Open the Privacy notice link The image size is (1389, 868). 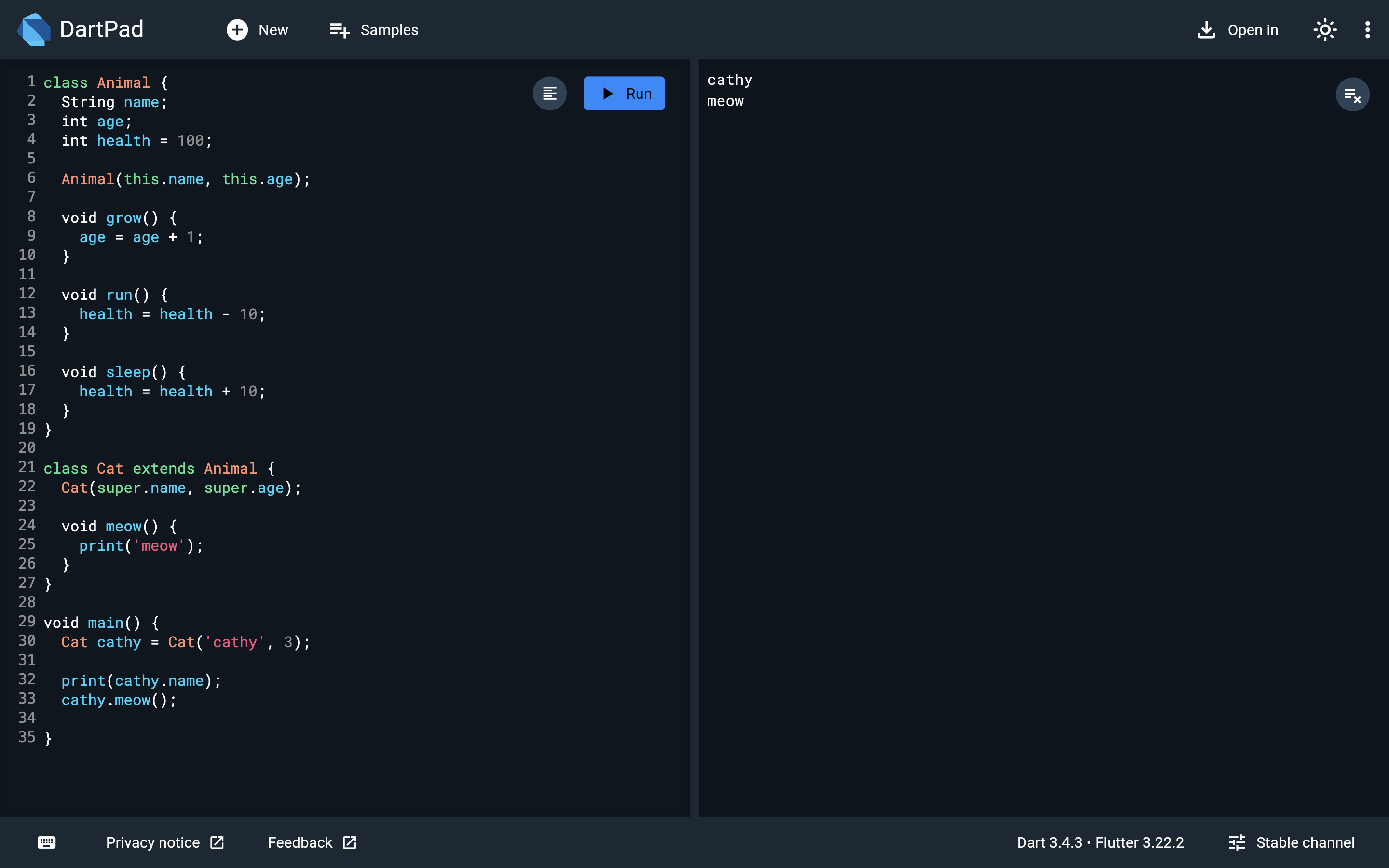pos(165,842)
